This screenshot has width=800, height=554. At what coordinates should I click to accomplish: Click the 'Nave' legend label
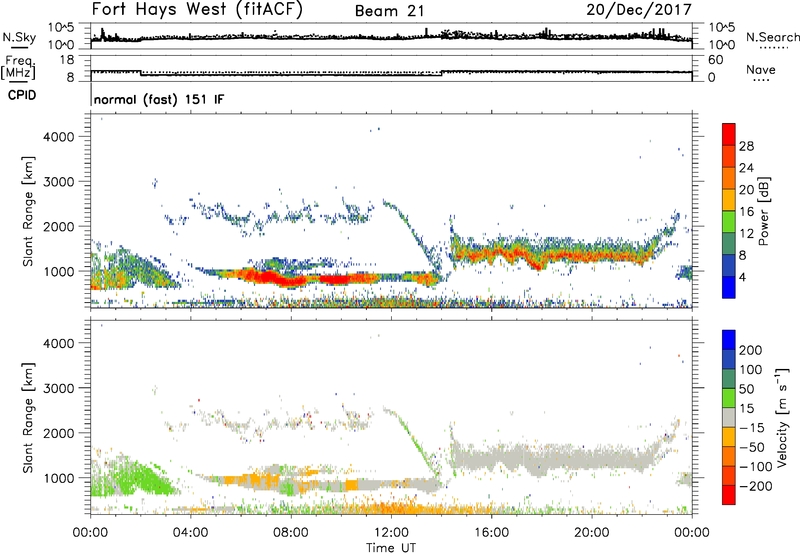761,69
